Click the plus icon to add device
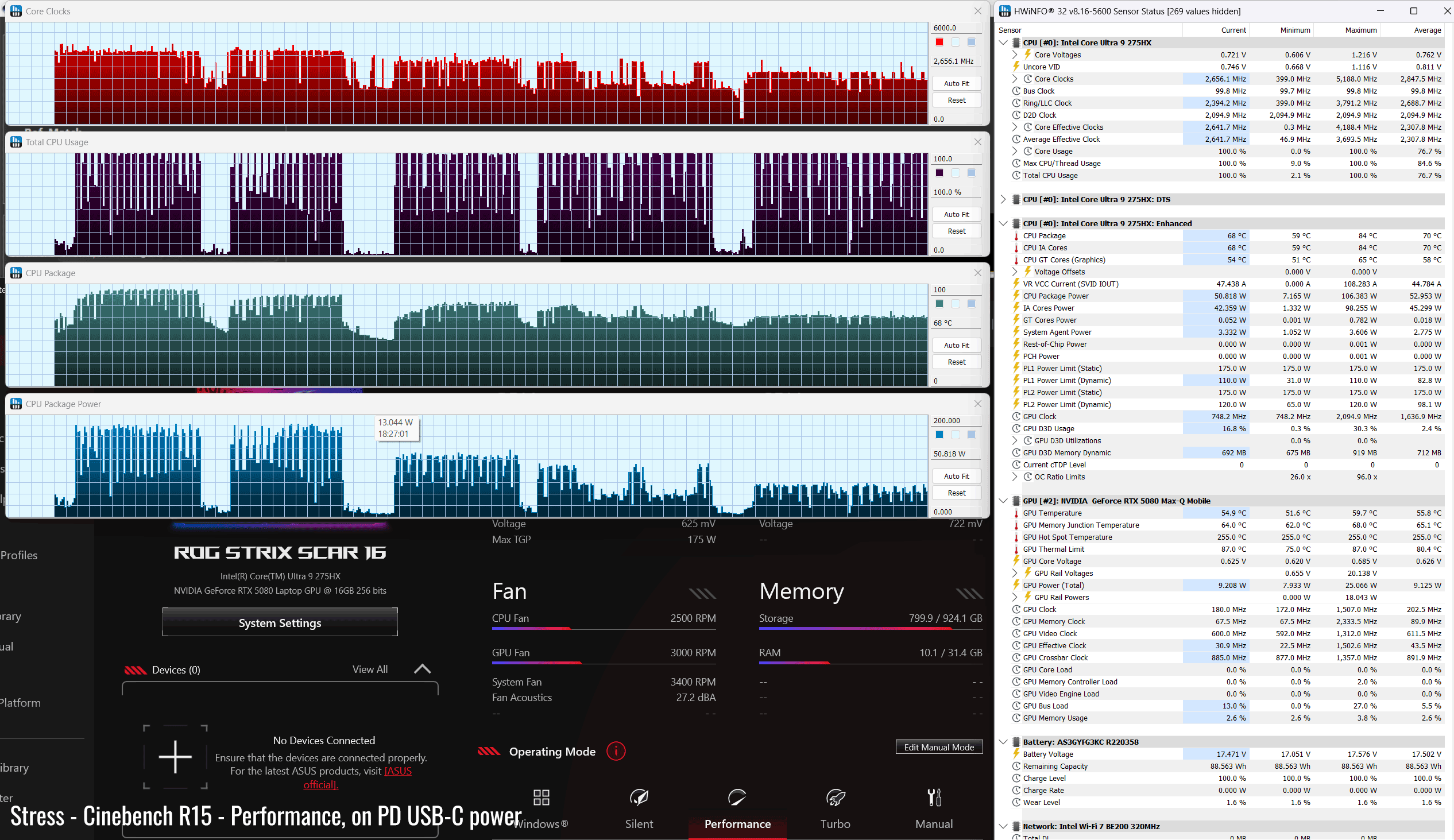This screenshot has width=1454, height=840. click(175, 756)
